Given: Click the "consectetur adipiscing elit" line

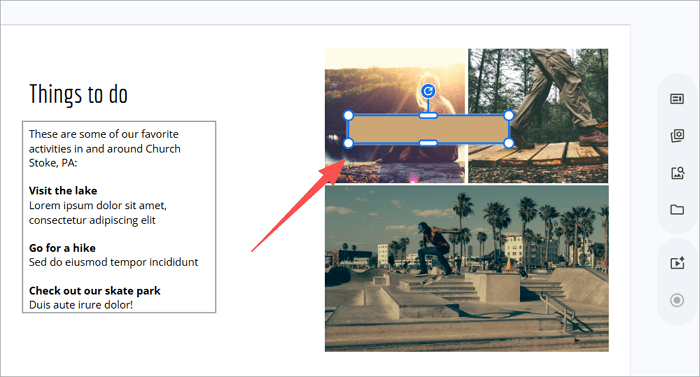Looking at the screenshot, I should click(92, 220).
